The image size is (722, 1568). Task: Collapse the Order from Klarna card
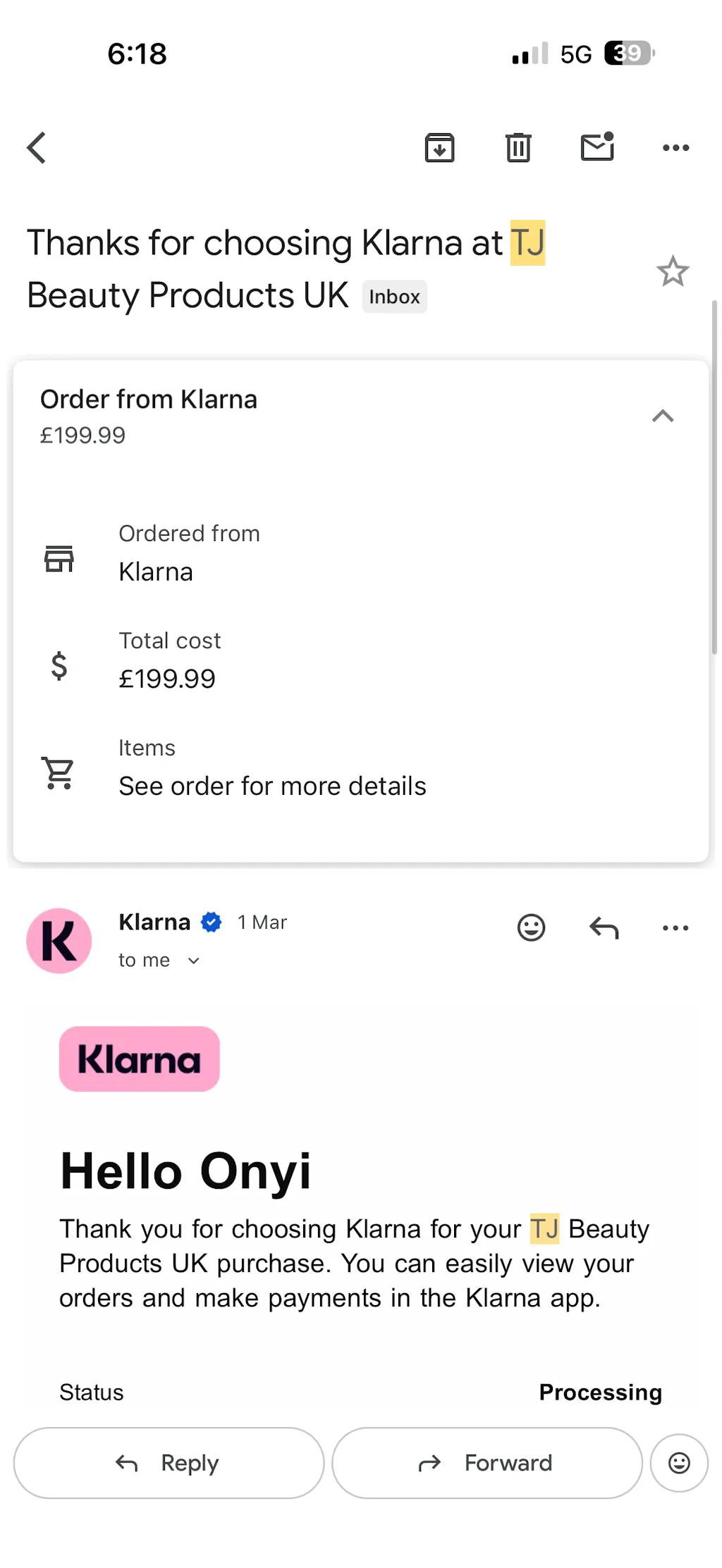[663, 416]
